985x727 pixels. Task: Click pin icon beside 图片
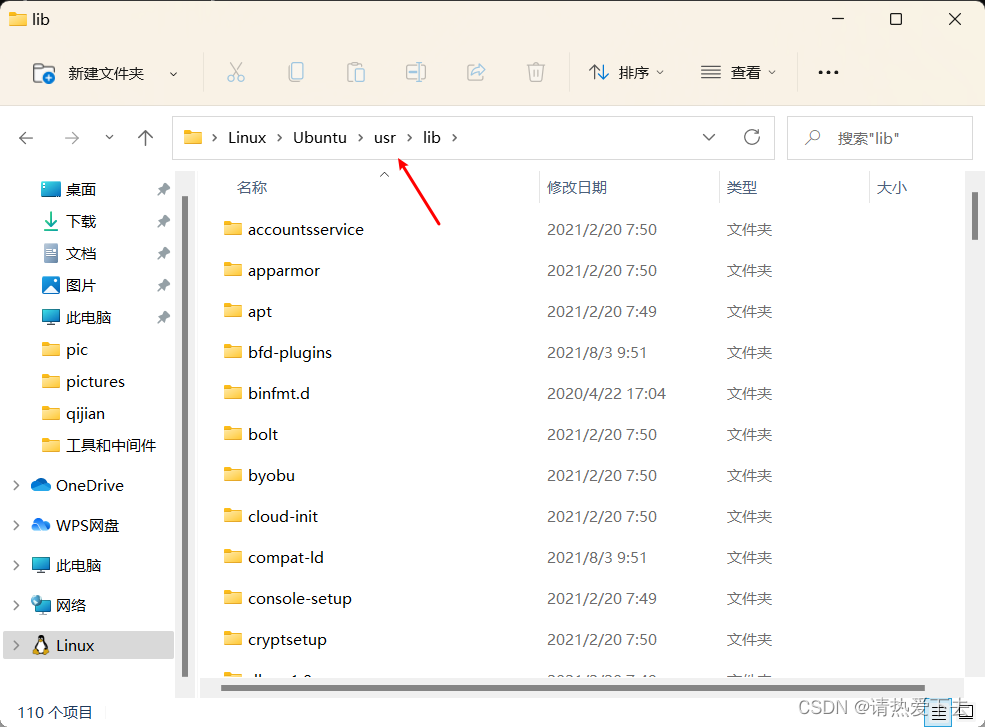163,285
